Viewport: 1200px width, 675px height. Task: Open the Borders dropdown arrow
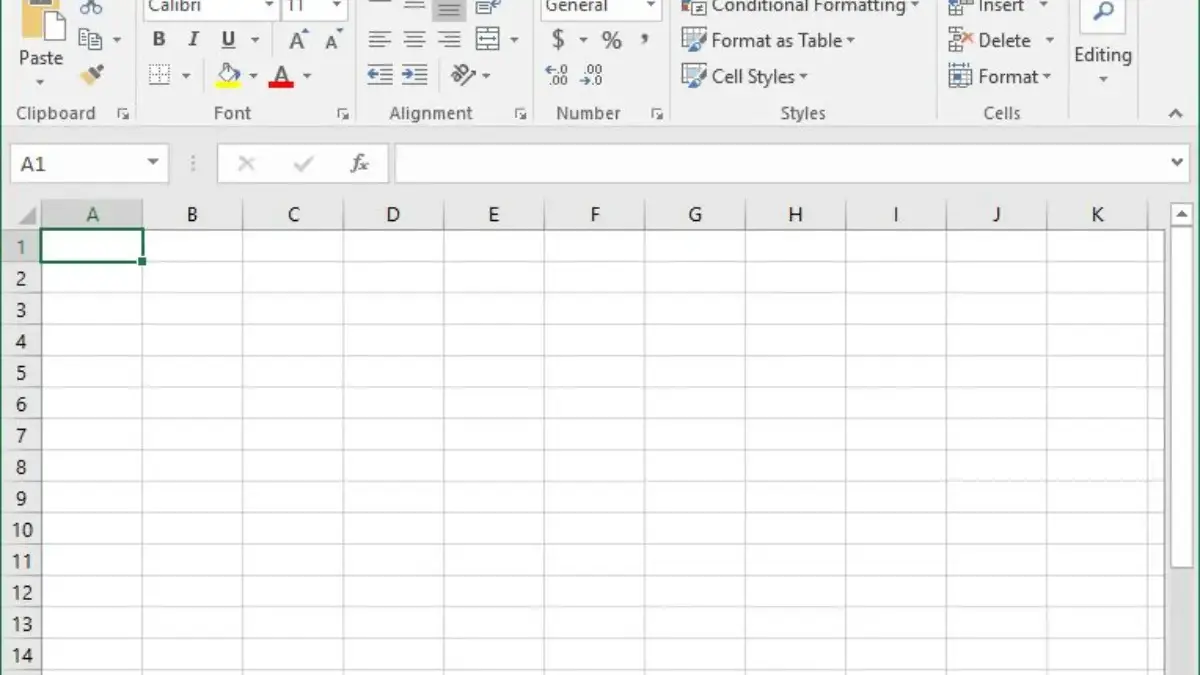185,76
